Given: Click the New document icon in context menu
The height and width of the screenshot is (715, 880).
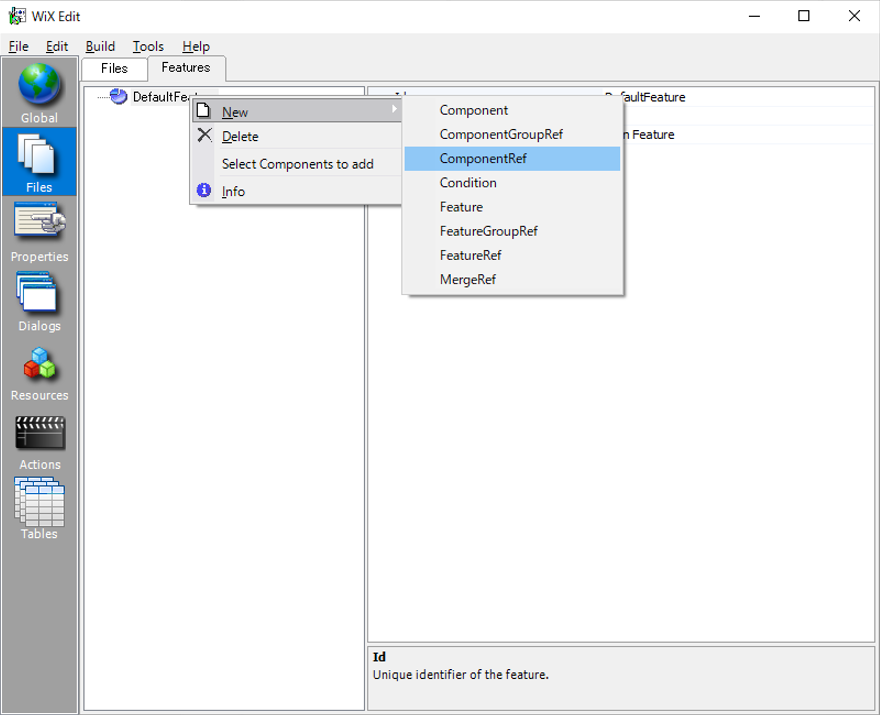Looking at the screenshot, I should pos(203,111).
